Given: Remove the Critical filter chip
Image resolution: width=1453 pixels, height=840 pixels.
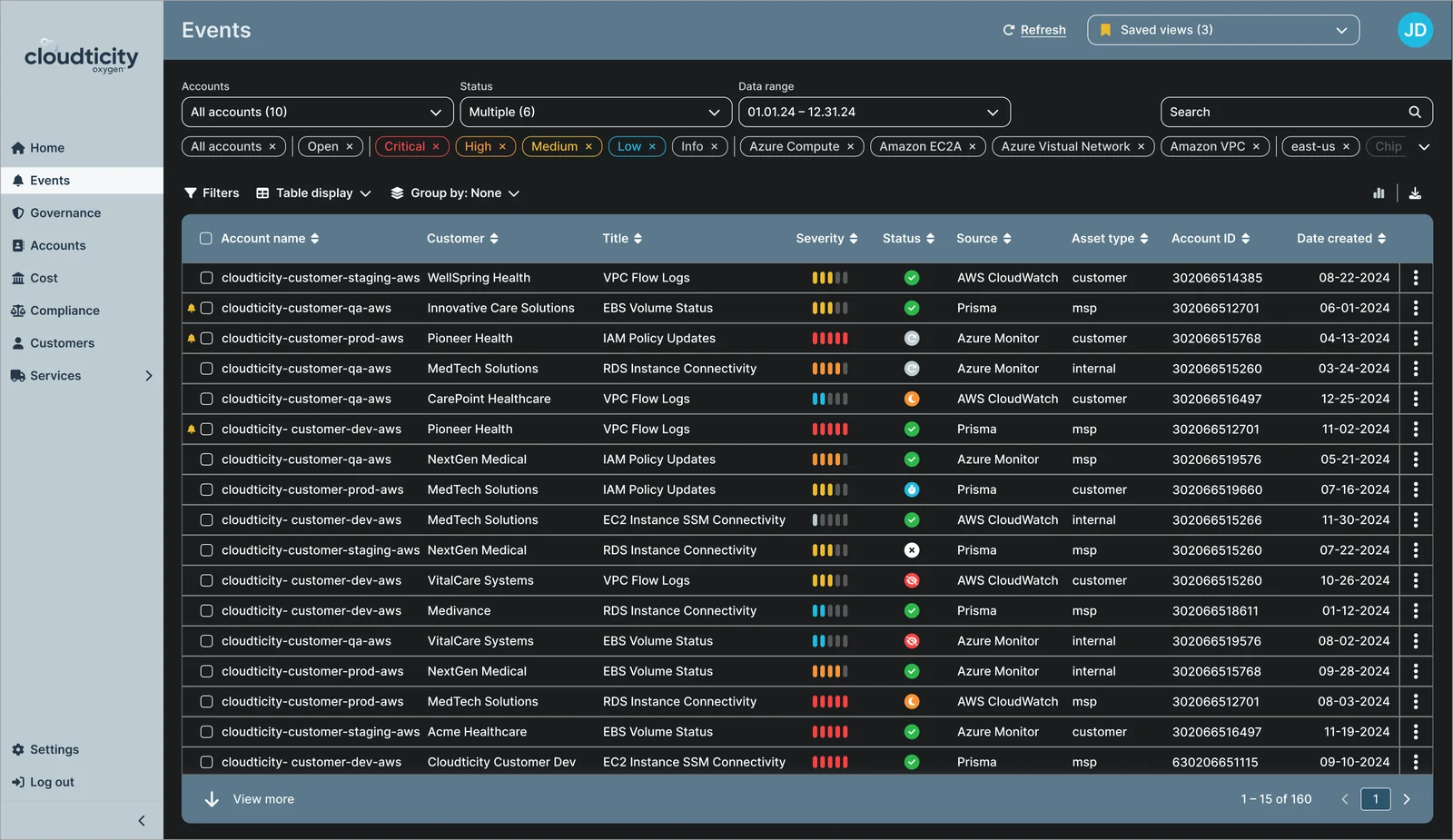Looking at the screenshot, I should (436, 146).
